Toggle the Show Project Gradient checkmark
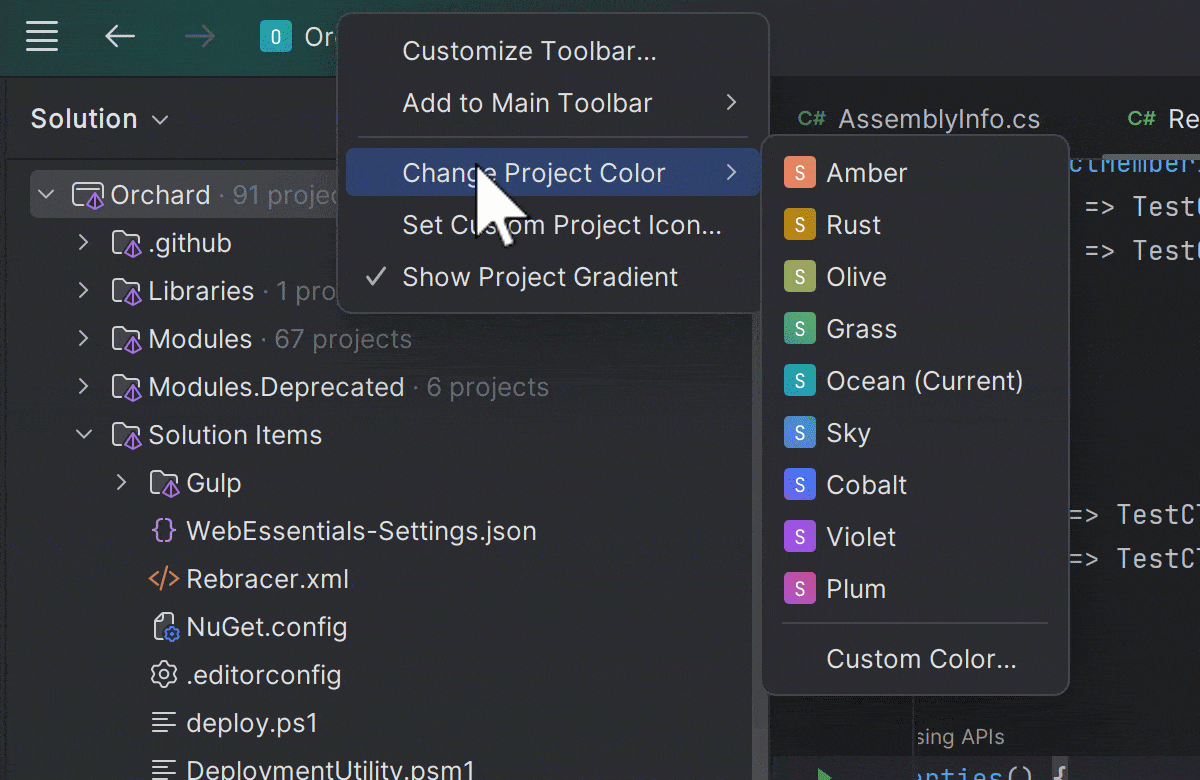 click(x=373, y=277)
